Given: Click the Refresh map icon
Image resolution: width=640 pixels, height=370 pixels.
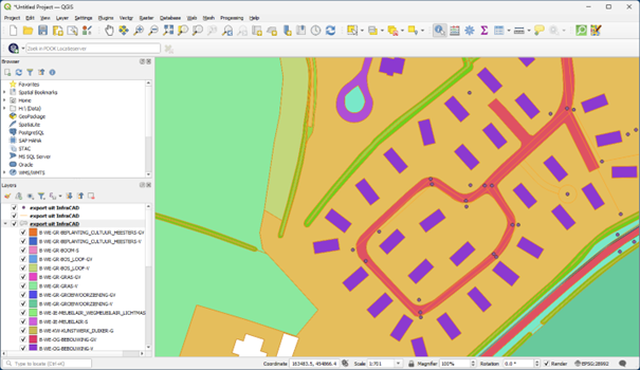Looking at the screenshot, I should tap(330, 31).
